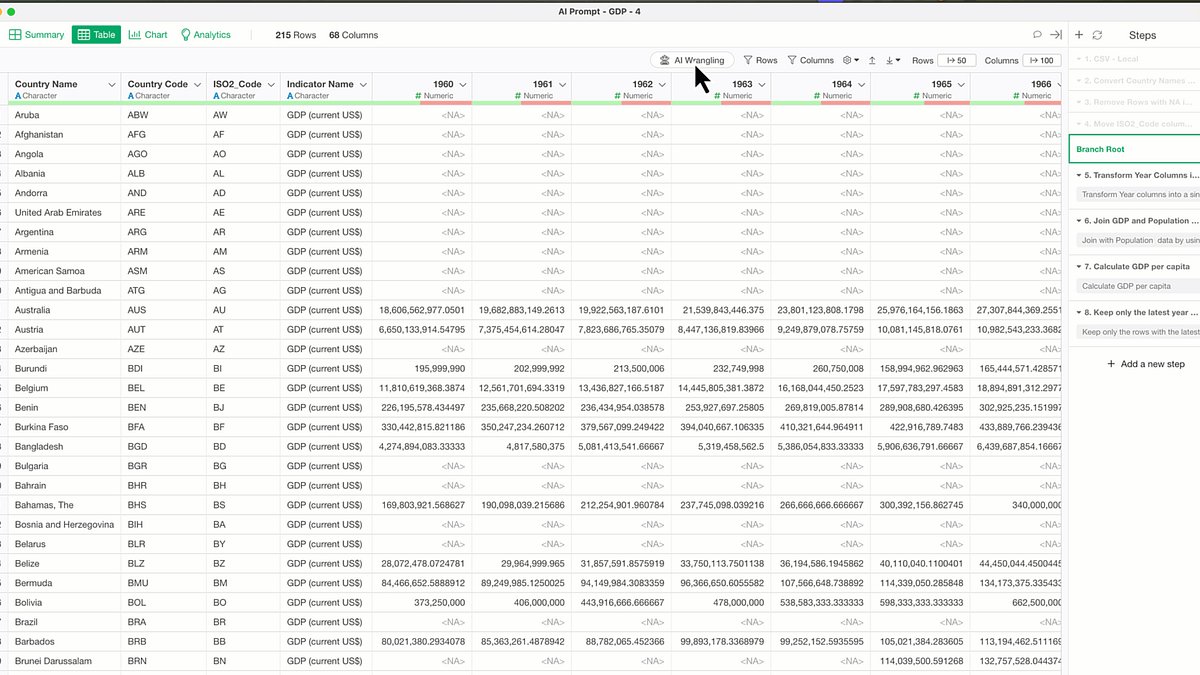Click the Numeric hash icon under 1960

point(418,96)
